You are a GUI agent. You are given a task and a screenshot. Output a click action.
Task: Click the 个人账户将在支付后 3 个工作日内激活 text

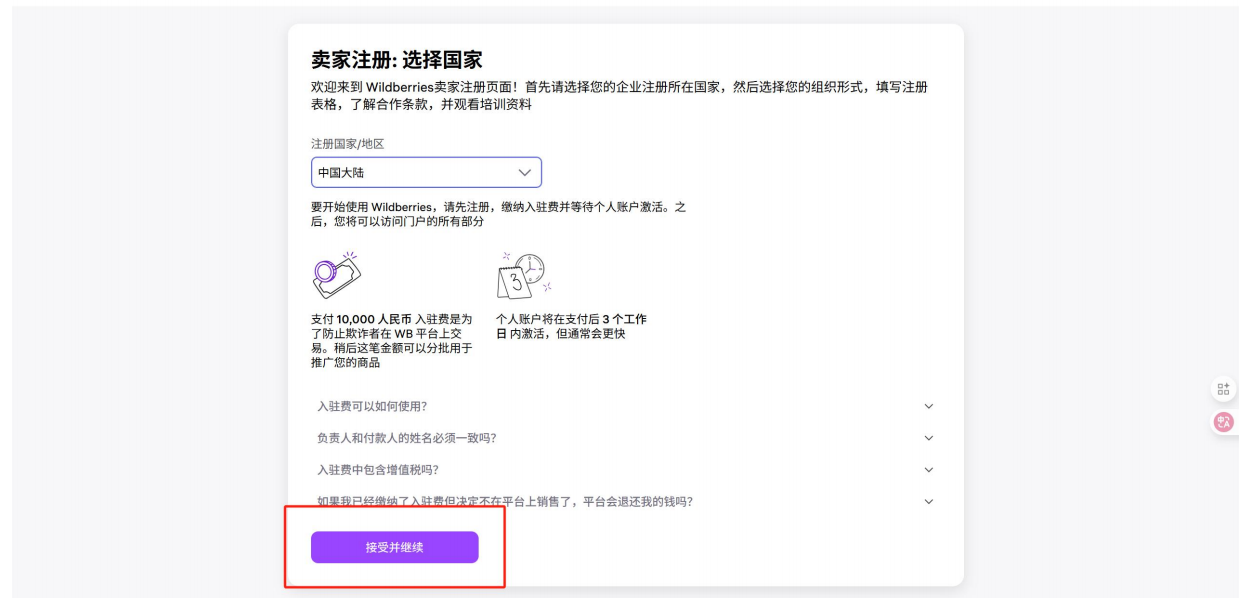click(x=571, y=326)
